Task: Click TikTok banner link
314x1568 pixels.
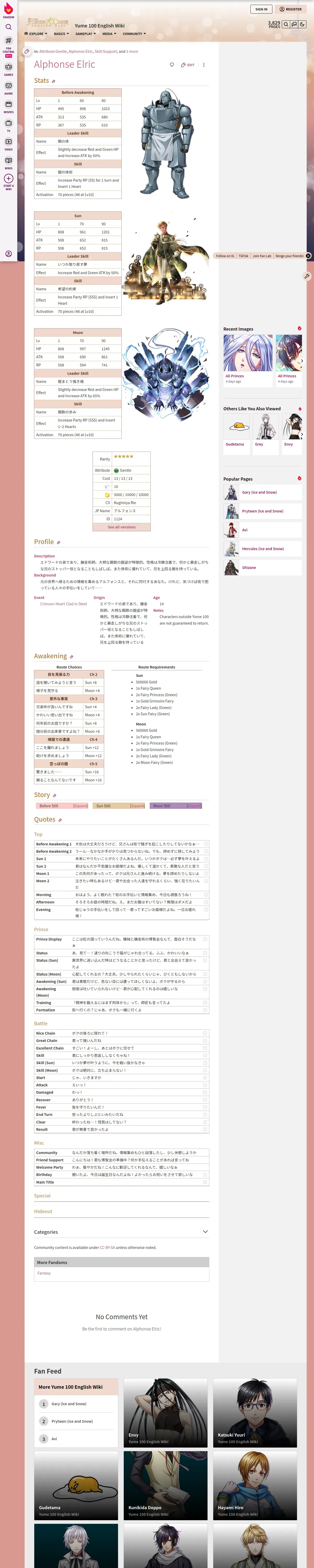Action: tap(243, 256)
